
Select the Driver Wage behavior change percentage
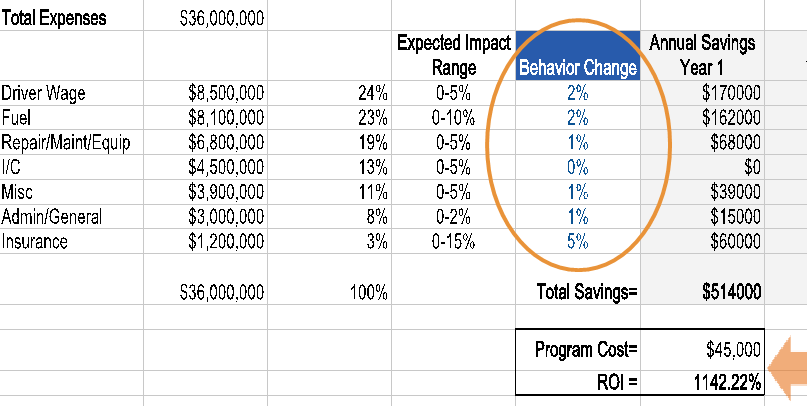click(577, 94)
